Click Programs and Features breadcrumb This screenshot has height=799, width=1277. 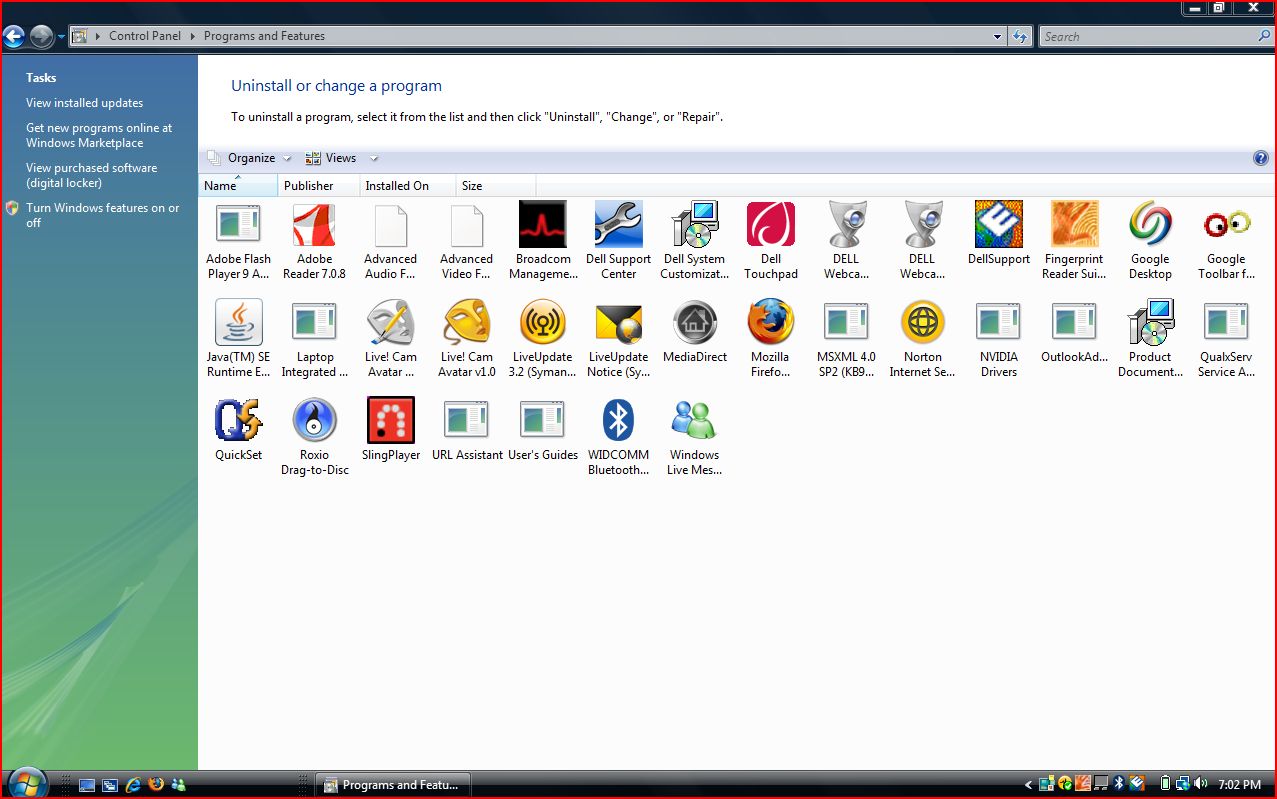(264, 36)
